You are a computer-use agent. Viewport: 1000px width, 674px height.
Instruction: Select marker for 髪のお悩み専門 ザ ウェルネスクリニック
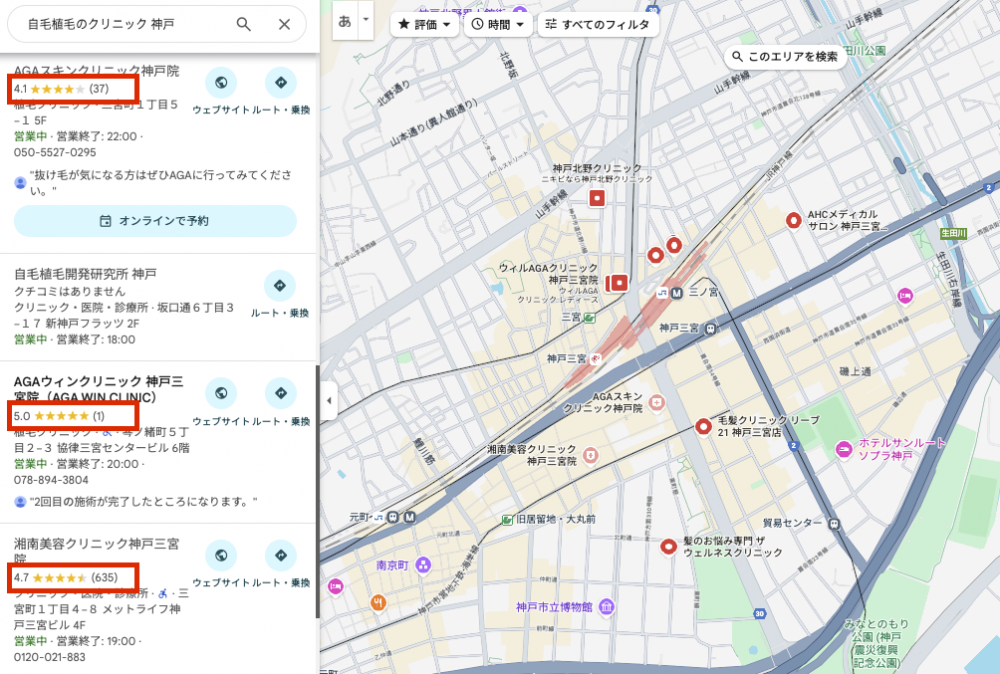[x=667, y=546]
